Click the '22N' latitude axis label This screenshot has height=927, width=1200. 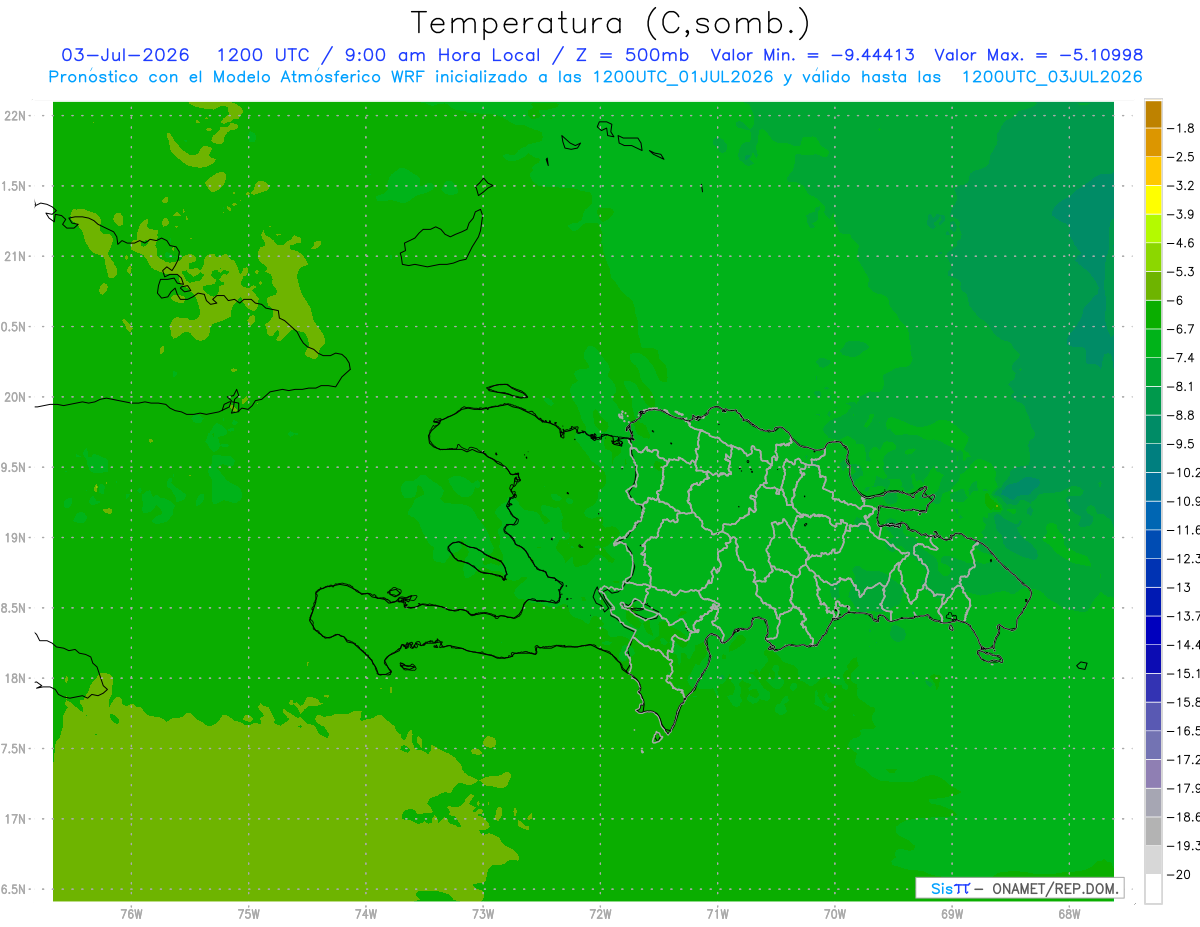(15, 116)
